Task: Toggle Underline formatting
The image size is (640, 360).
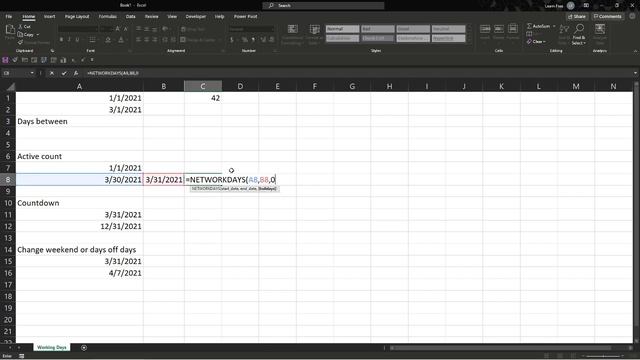Action: pos(77,40)
